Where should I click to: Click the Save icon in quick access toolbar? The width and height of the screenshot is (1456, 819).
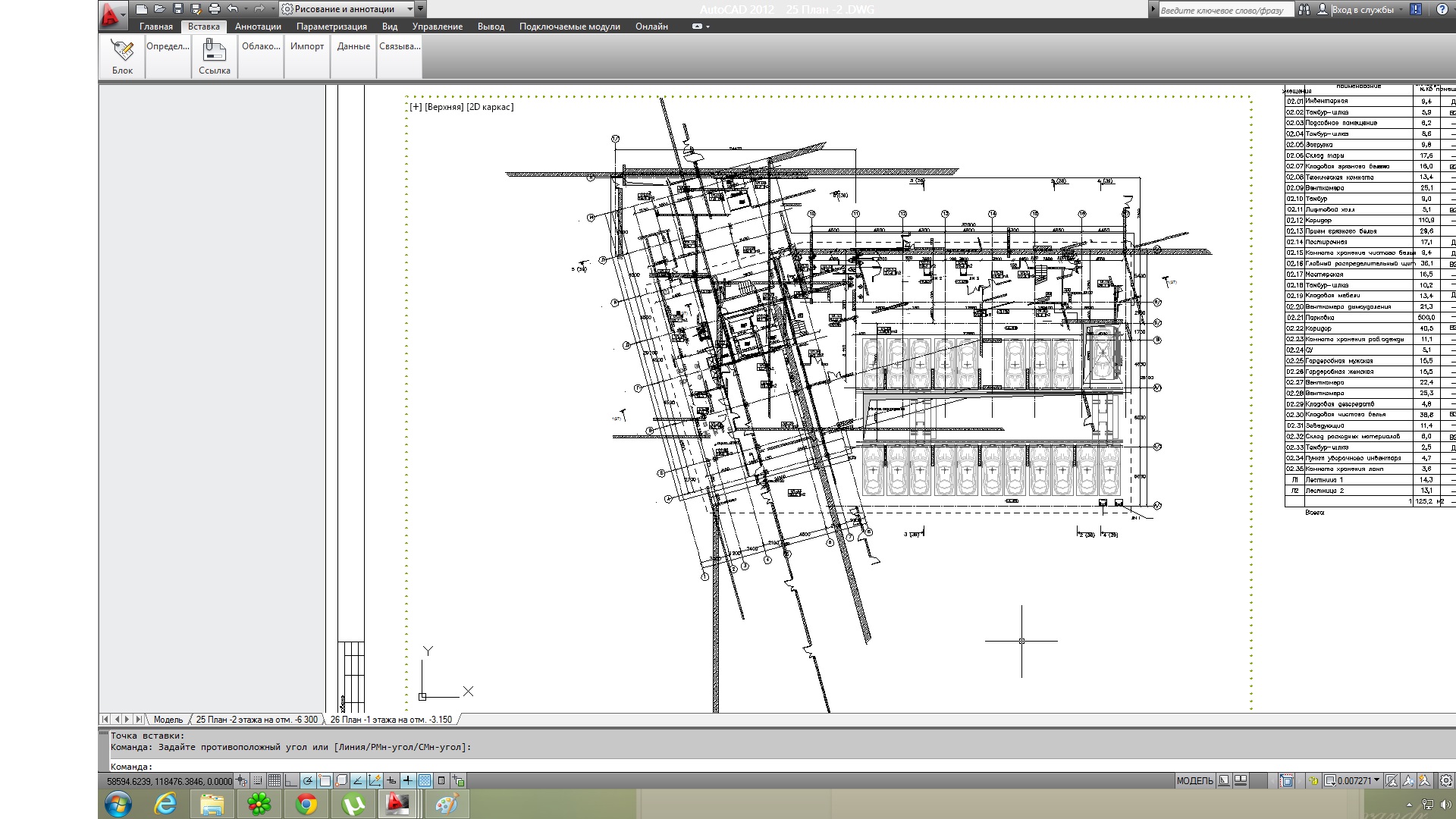pyautogui.click(x=177, y=9)
